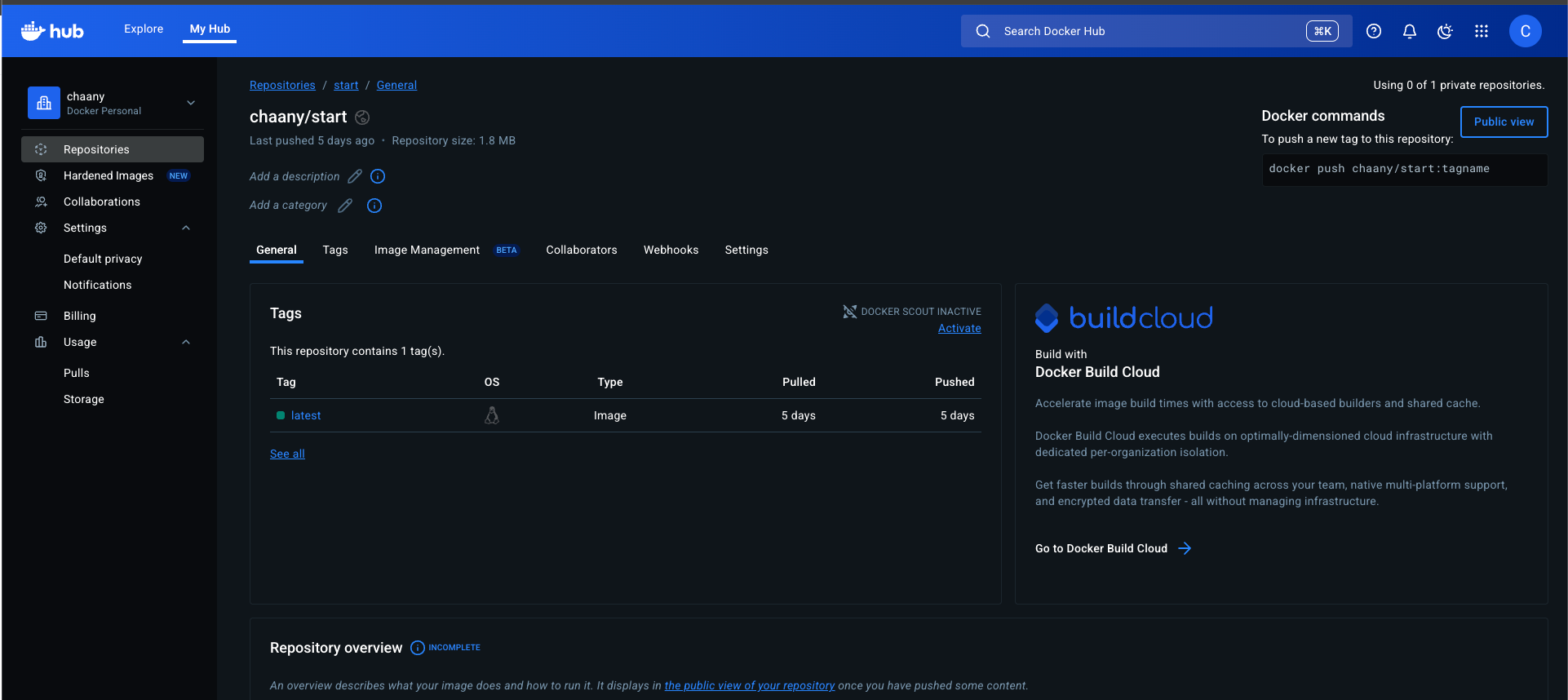The height and width of the screenshot is (700, 1568).
Task: Click the Docker Scout inactive icon
Action: pos(849,312)
